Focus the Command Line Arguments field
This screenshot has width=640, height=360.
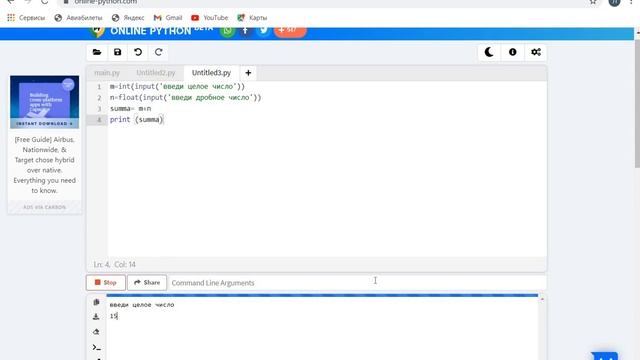click(x=357, y=282)
